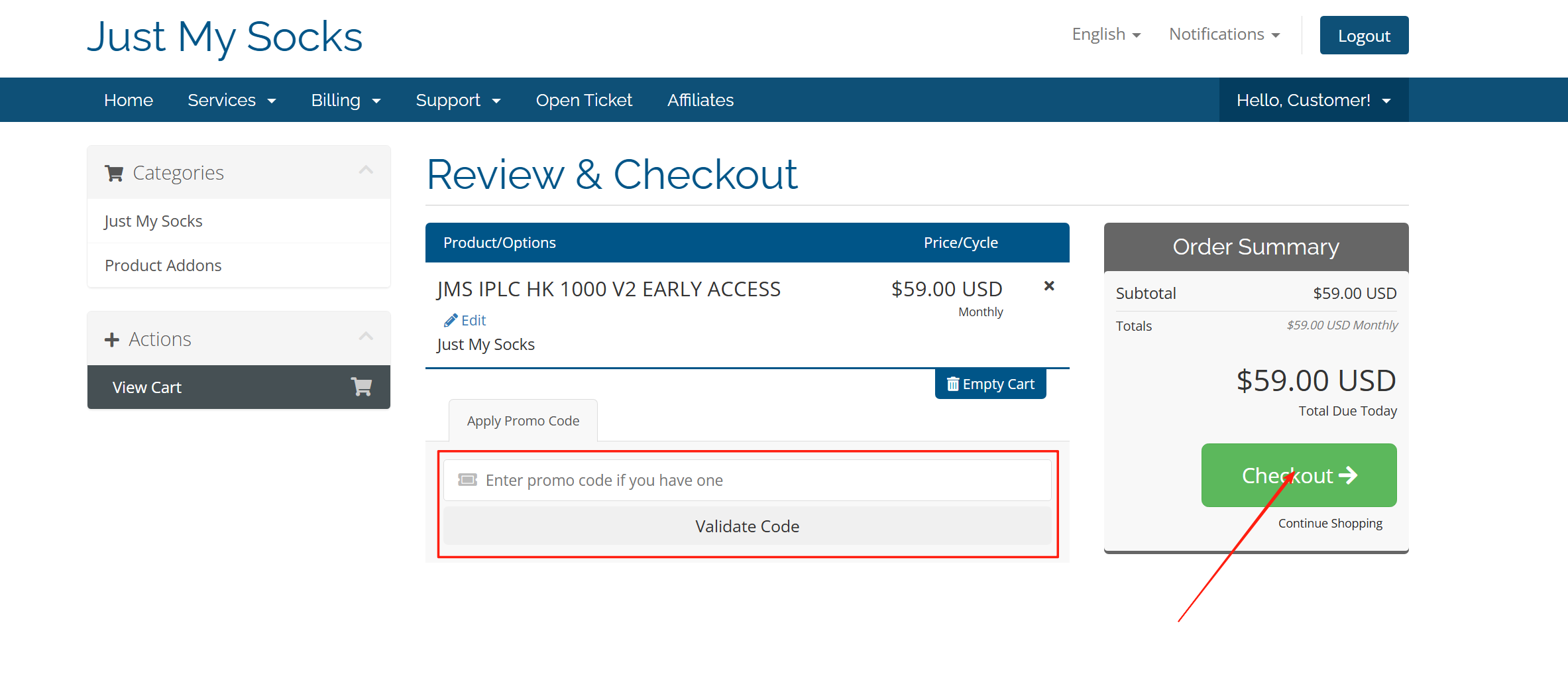Screen dimensions: 1568x688
Task: Click the Total Due Today text
Action: point(1348,411)
